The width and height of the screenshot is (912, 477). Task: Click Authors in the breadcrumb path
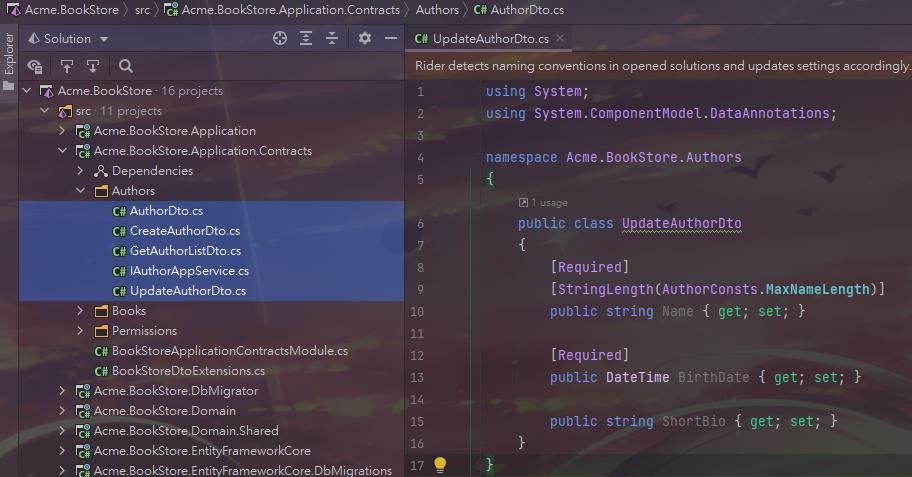click(x=437, y=10)
